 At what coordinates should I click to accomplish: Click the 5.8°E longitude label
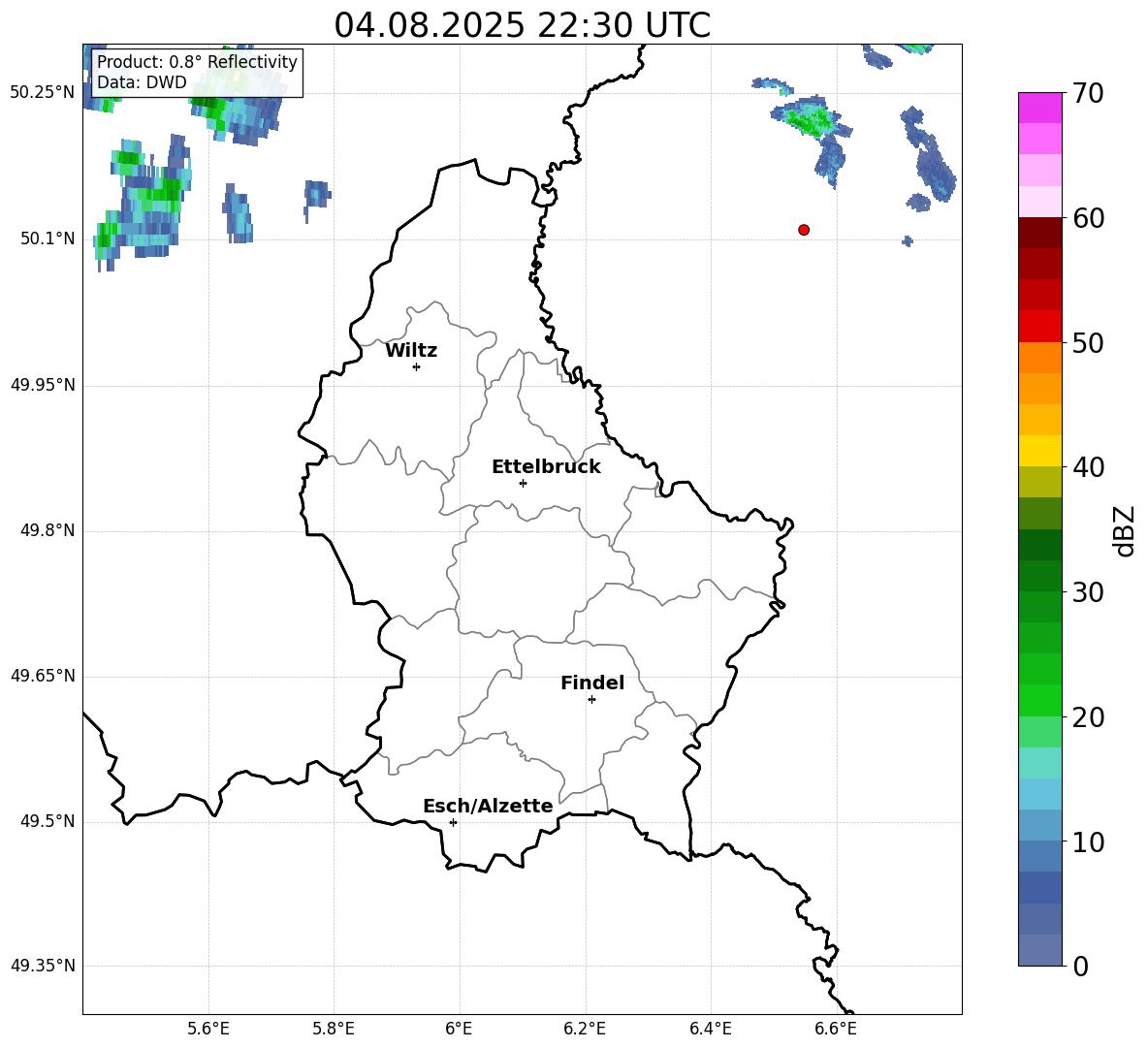tap(334, 1029)
